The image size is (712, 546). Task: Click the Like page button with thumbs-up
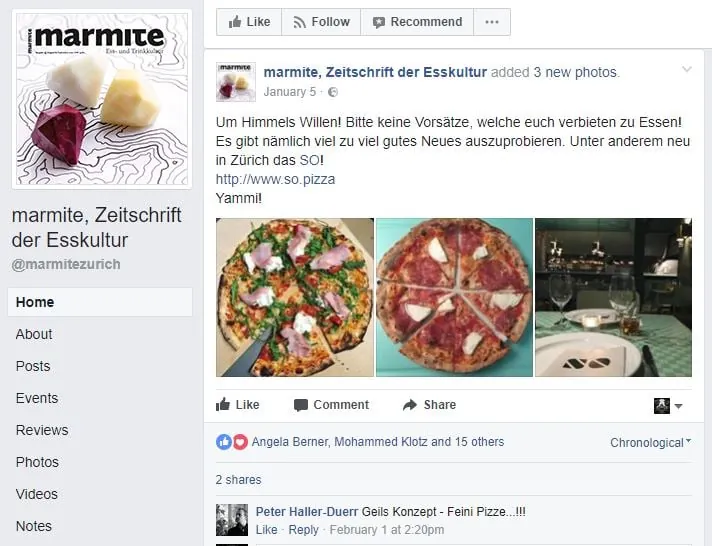point(249,22)
